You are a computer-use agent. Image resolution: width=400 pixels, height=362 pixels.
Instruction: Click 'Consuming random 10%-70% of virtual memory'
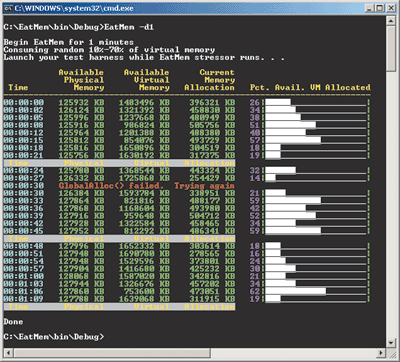109,50
